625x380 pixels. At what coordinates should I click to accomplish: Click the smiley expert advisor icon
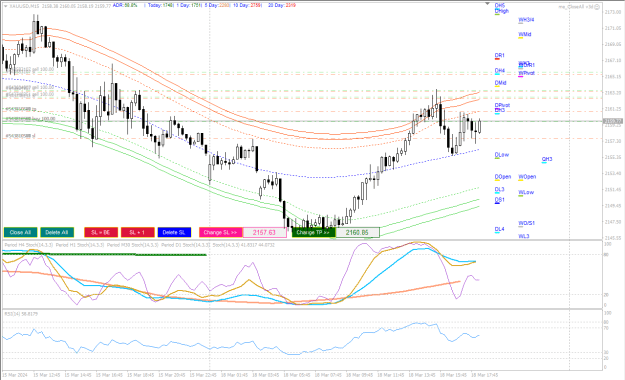click(597, 7)
